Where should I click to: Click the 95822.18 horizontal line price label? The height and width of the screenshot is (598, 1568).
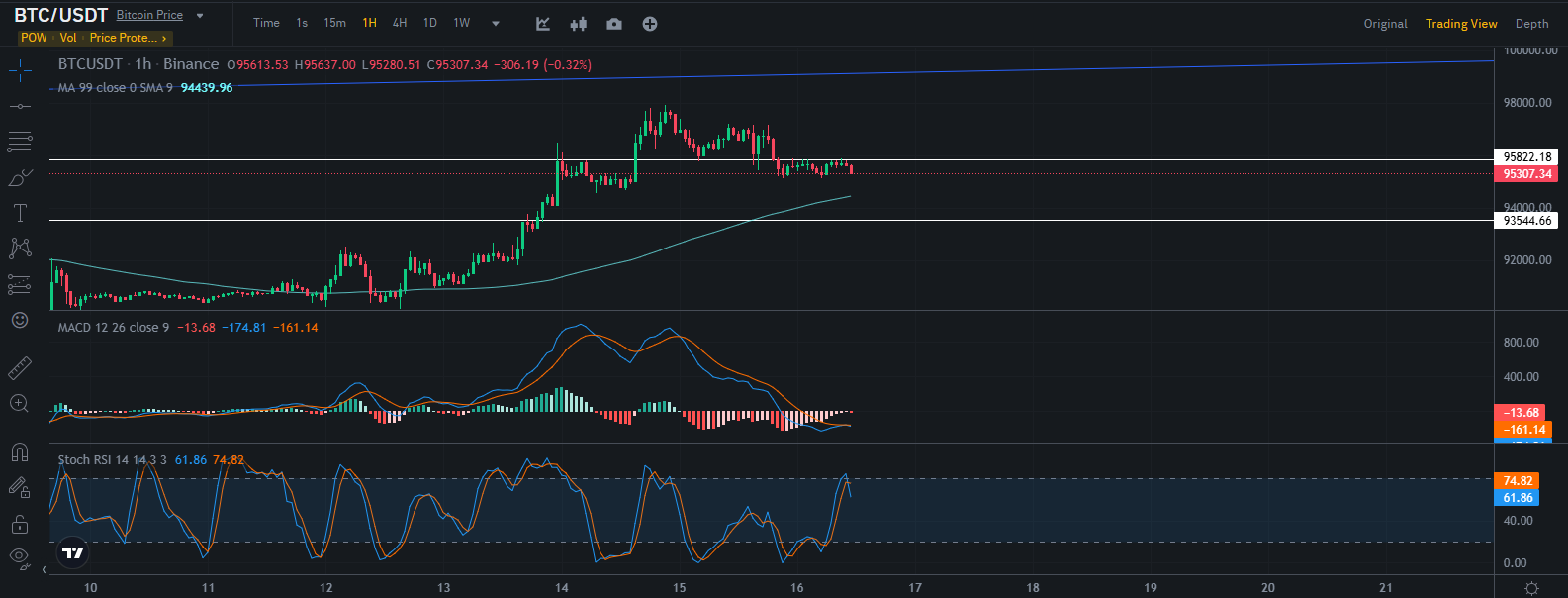[1527, 157]
